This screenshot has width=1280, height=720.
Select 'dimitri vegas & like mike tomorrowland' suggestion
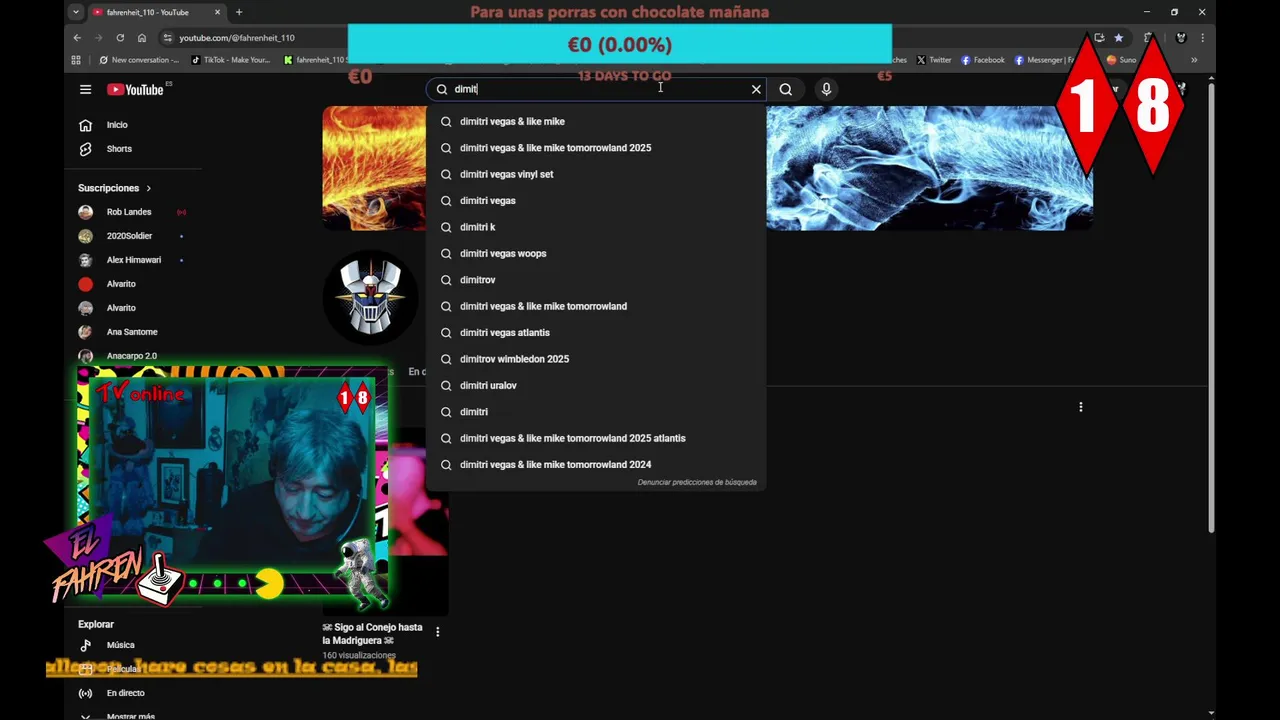click(596, 306)
